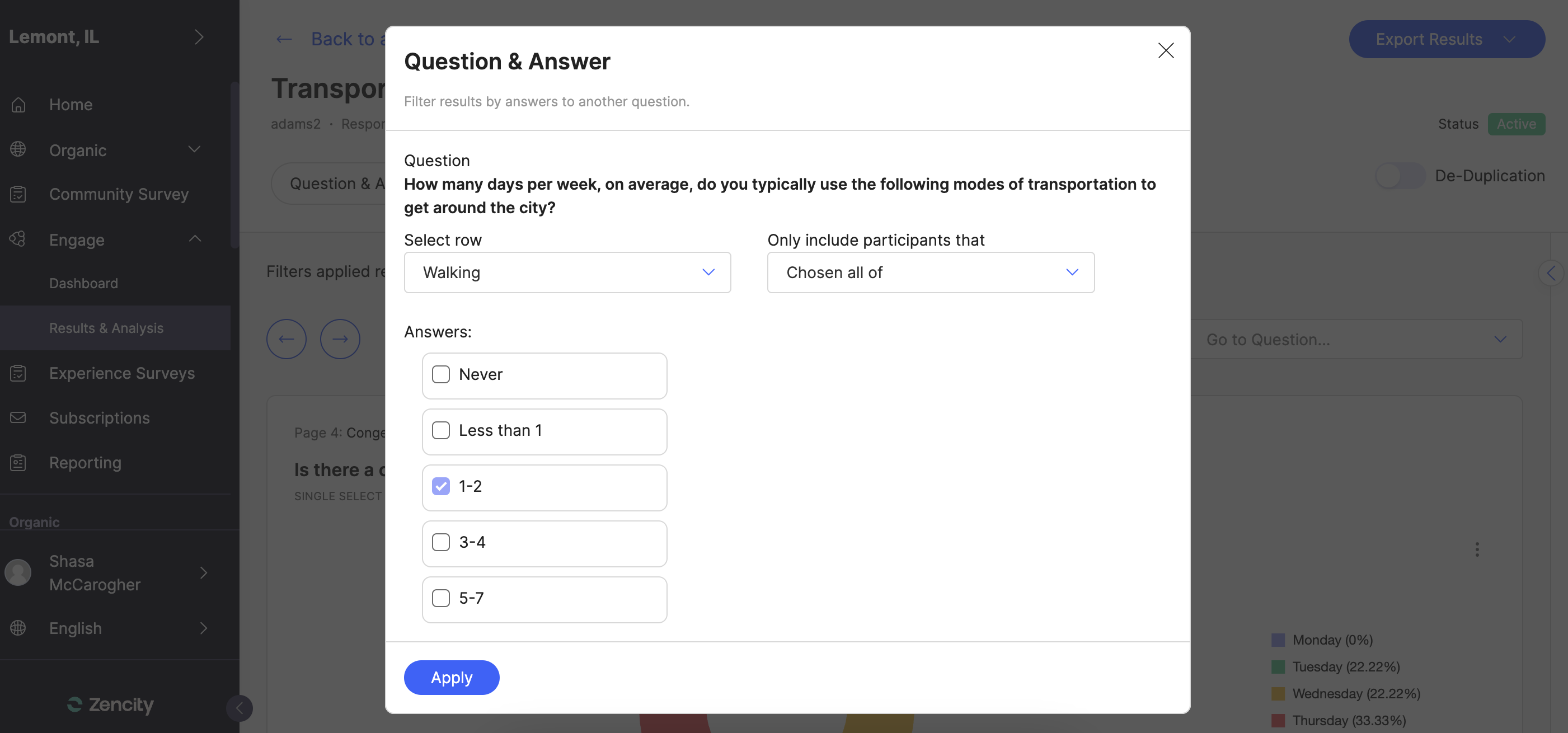
Task: Collapse the sidebar with the chevron button
Action: (239, 708)
